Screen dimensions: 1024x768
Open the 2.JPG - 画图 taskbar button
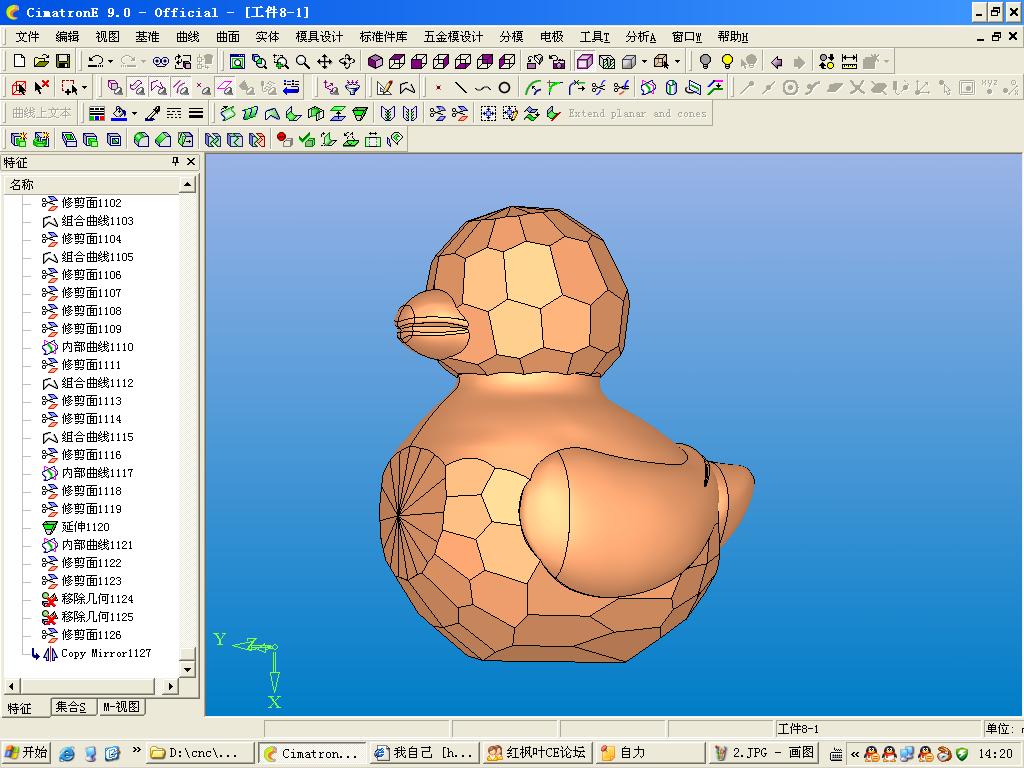point(763,752)
